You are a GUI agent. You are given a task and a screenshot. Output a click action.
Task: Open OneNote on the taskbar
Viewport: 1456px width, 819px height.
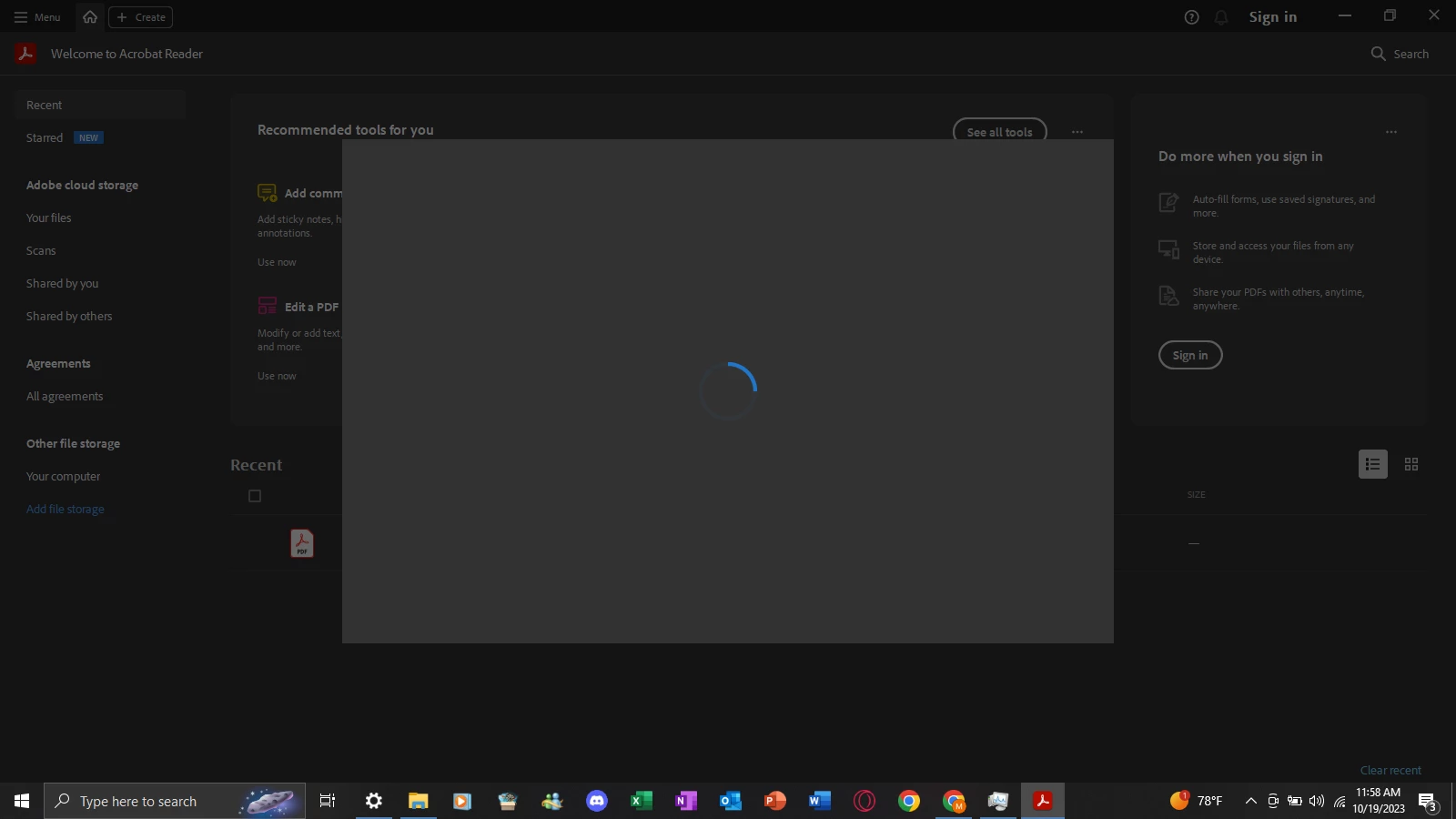(686, 801)
